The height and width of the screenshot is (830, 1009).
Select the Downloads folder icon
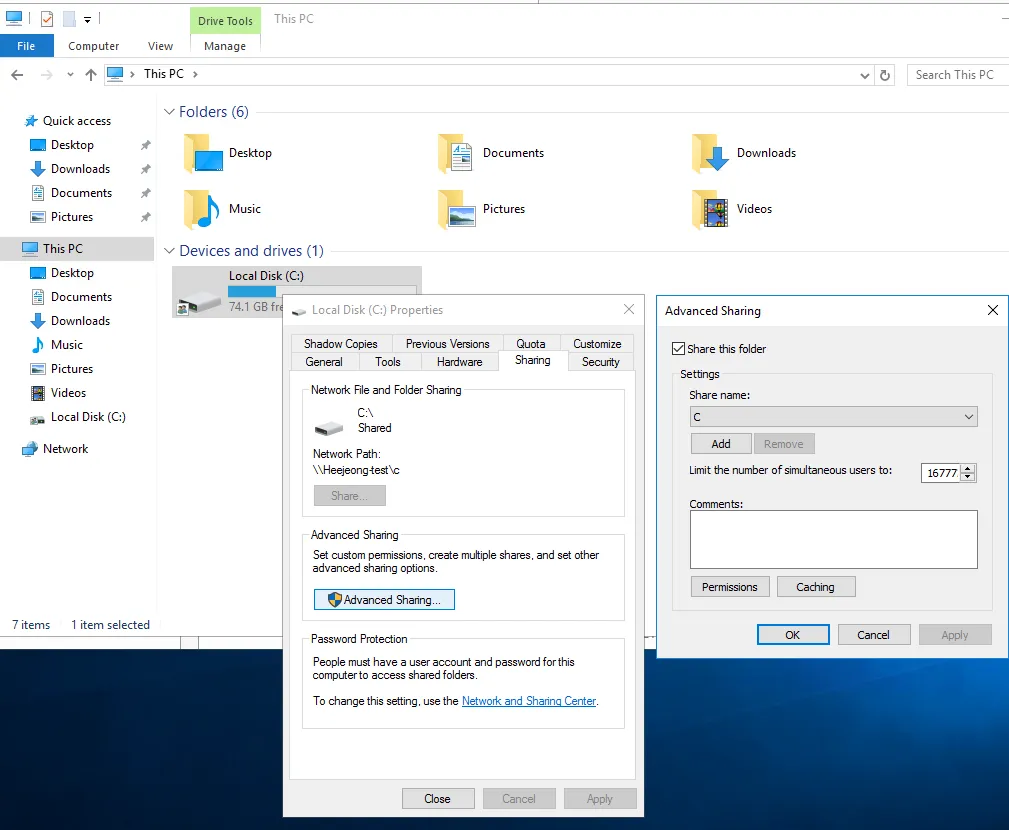(710, 153)
